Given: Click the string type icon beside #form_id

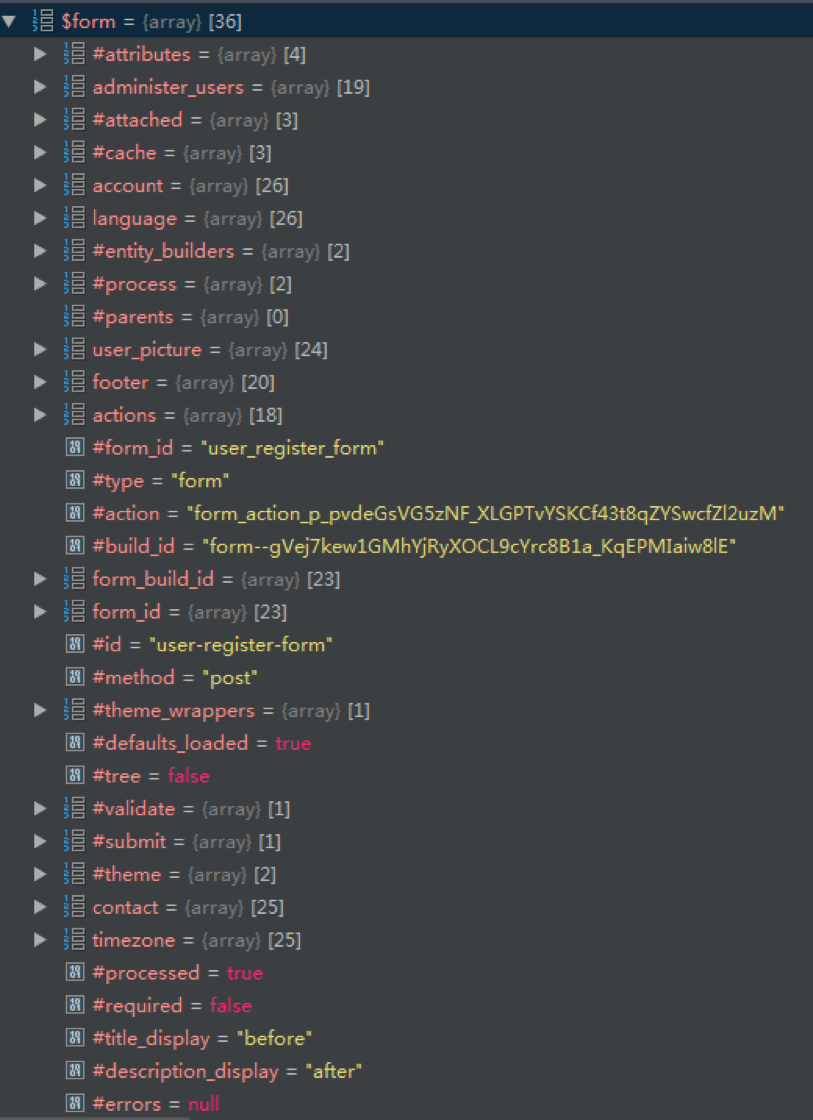Looking at the screenshot, I should [x=74, y=447].
